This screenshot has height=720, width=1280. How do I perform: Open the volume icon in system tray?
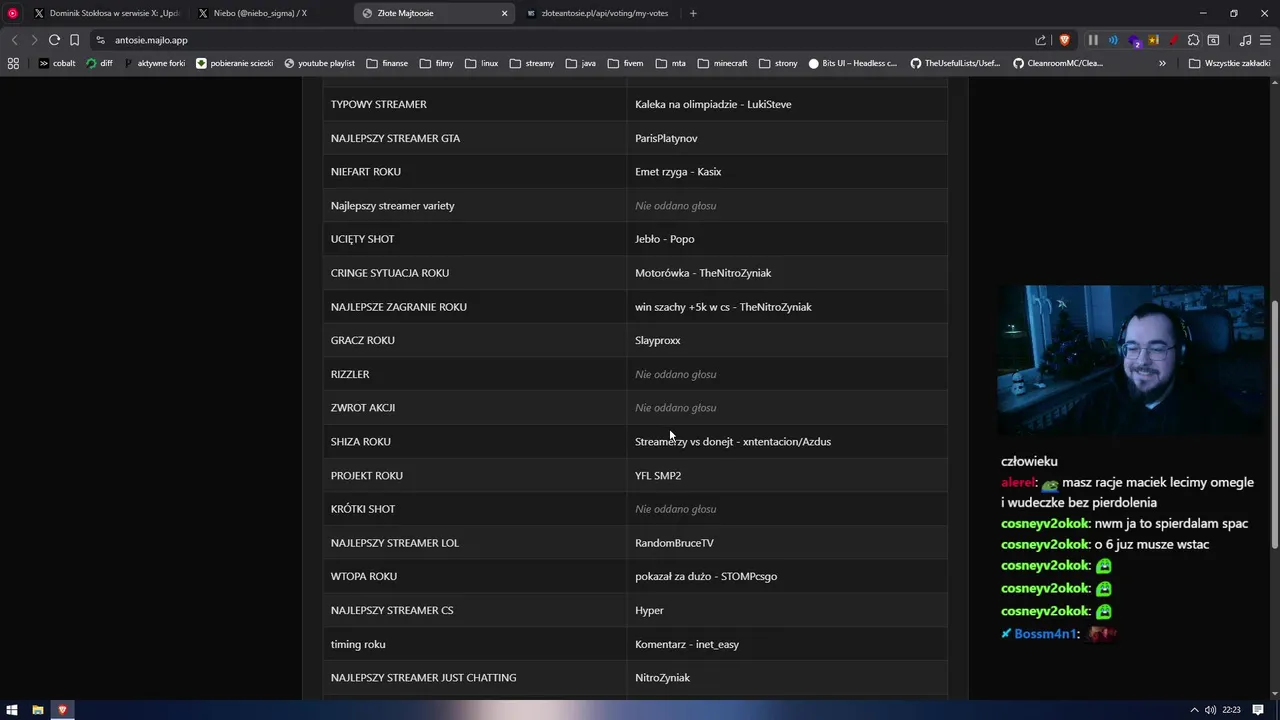pos(1210,710)
